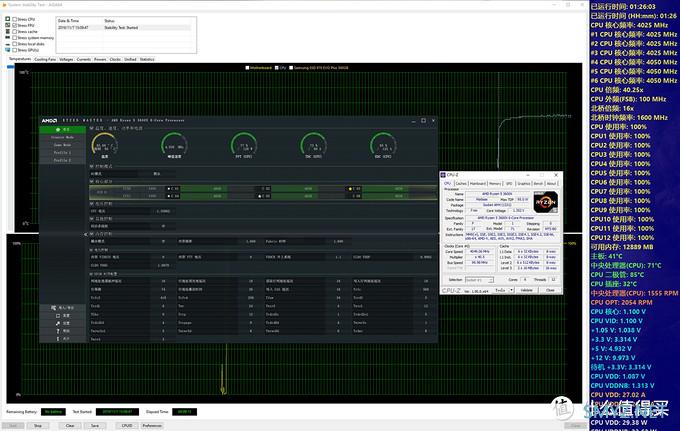Click the Bench tab in CPU-Z

click(538, 183)
